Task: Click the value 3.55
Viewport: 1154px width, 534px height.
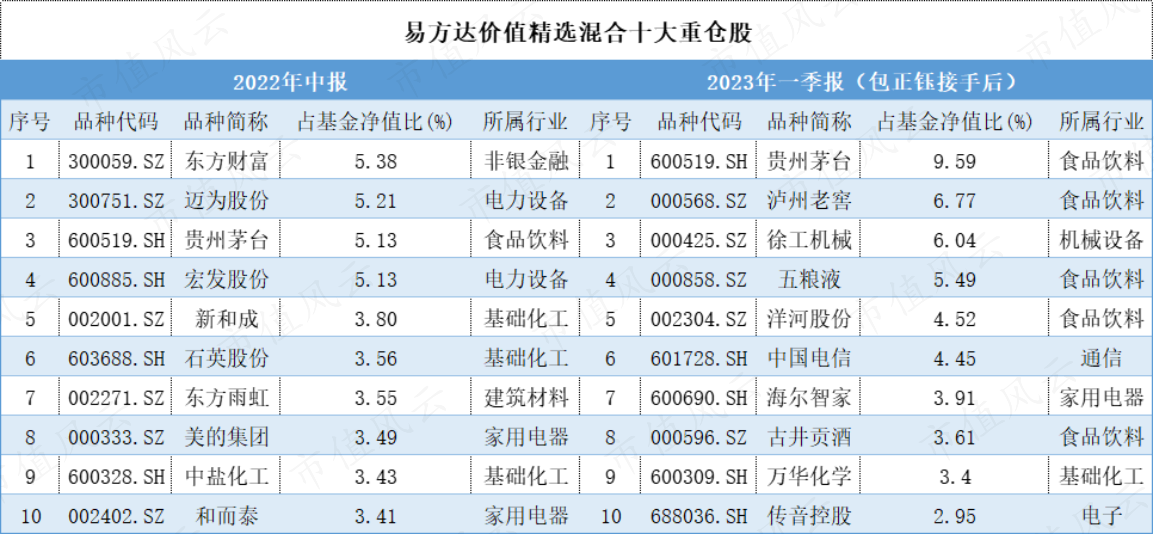Action: click(x=375, y=398)
